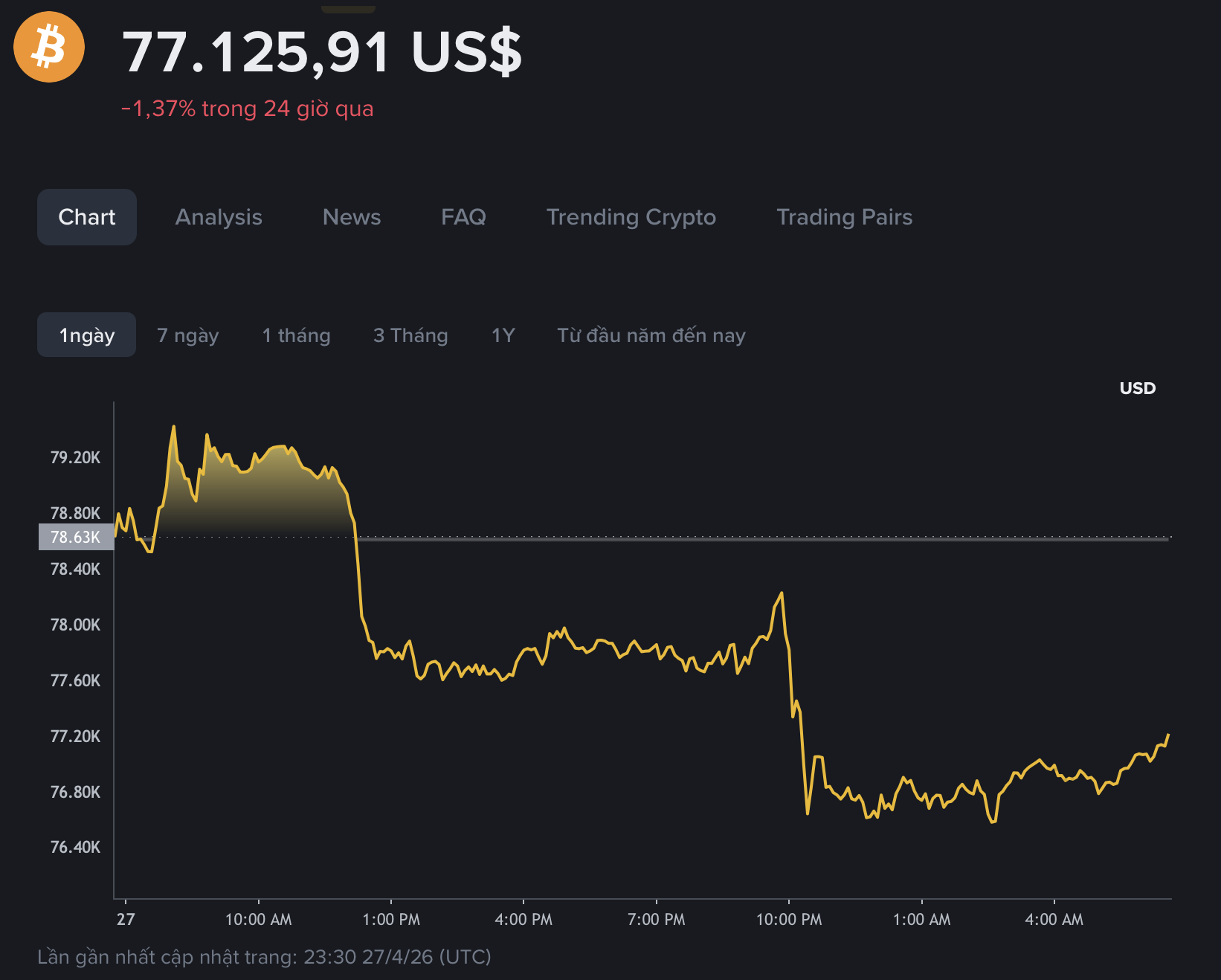Select 'Từ đầu năm đến nay' range
Image resolution: width=1221 pixels, height=980 pixels.
click(x=651, y=335)
